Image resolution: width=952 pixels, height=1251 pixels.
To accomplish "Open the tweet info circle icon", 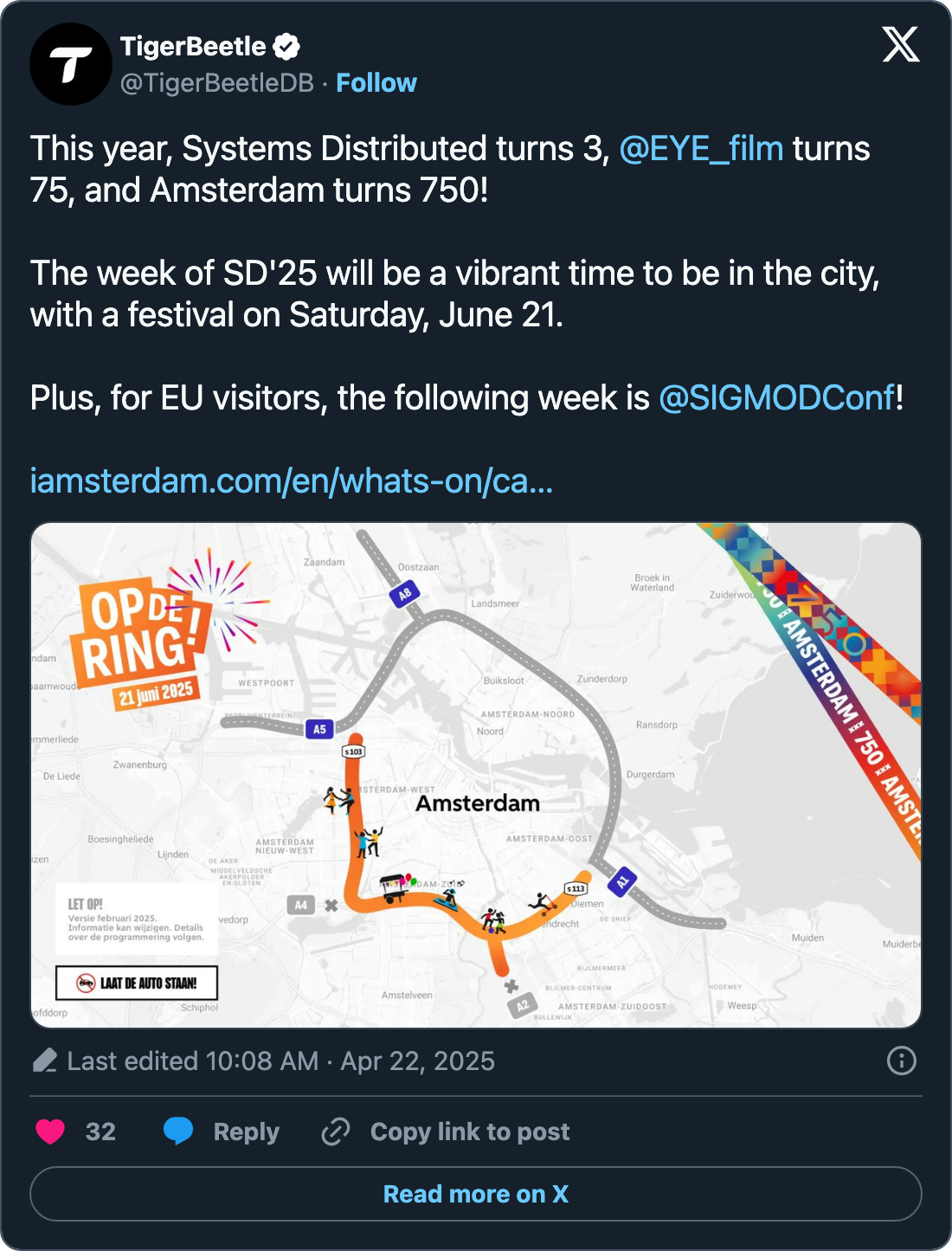I will click(901, 1061).
